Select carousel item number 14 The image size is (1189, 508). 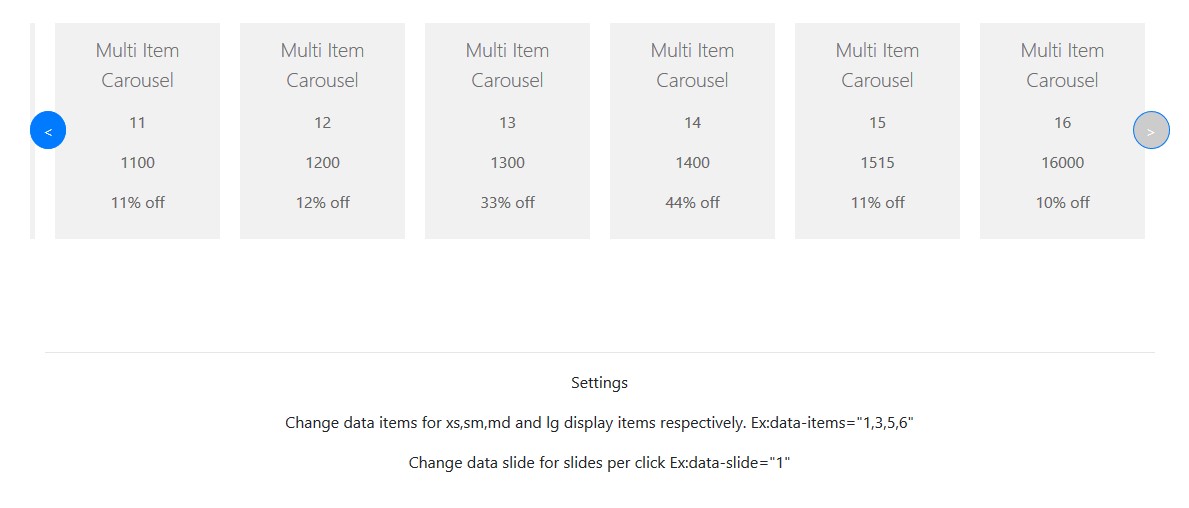(692, 123)
